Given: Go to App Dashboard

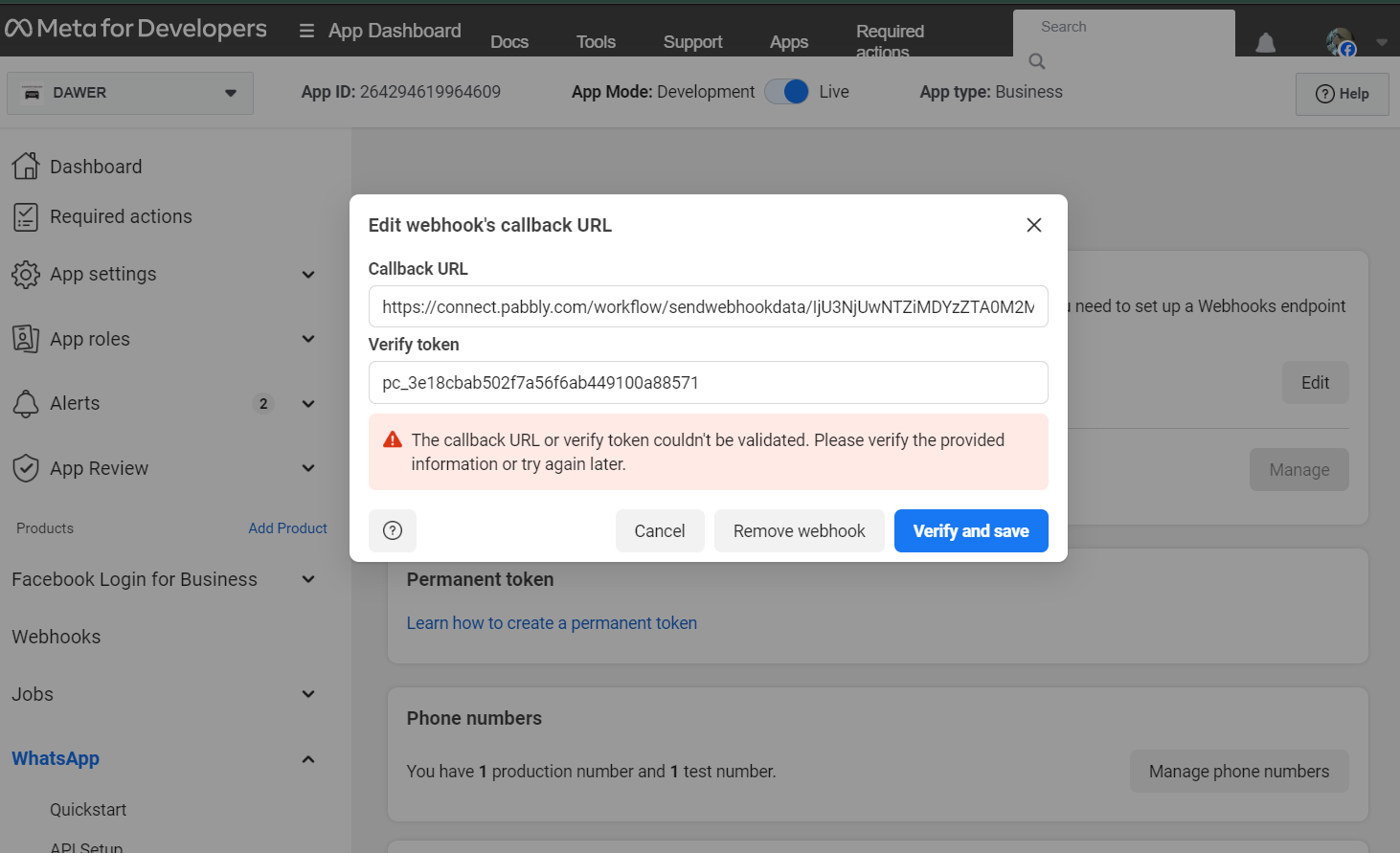Looking at the screenshot, I should [x=395, y=31].
